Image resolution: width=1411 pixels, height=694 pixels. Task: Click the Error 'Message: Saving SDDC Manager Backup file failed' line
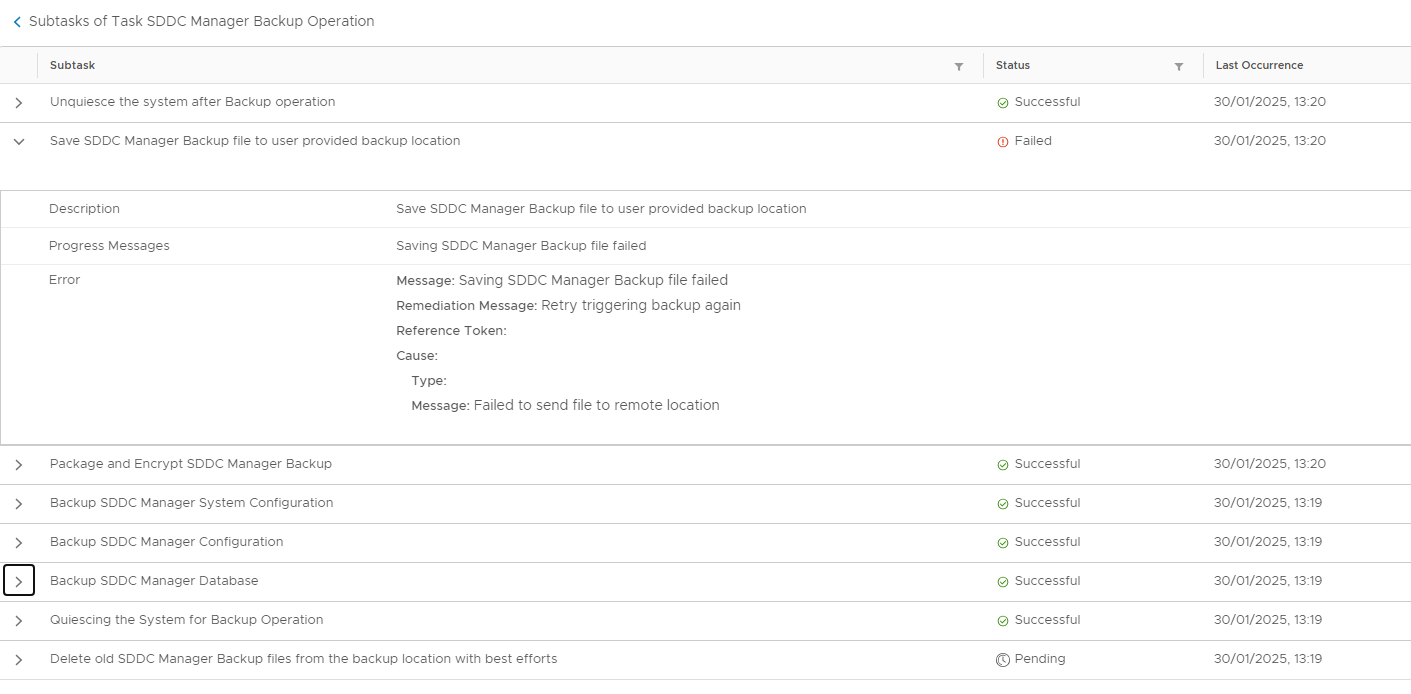pos(562,280)
